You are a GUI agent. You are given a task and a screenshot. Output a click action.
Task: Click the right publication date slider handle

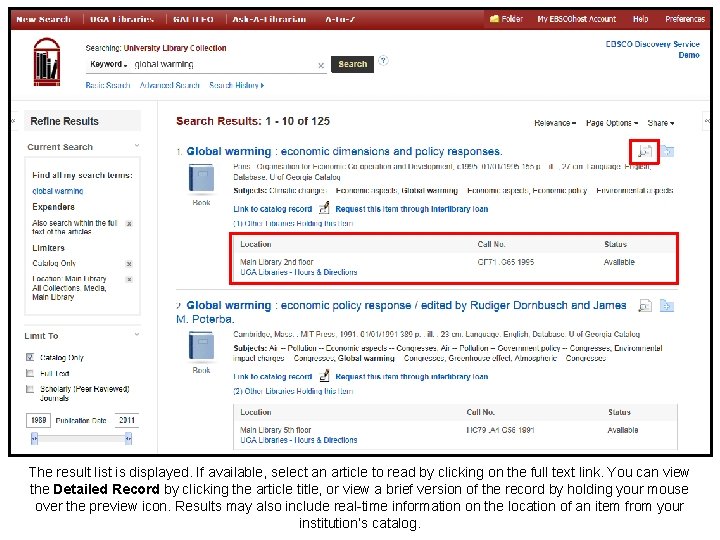128,439
